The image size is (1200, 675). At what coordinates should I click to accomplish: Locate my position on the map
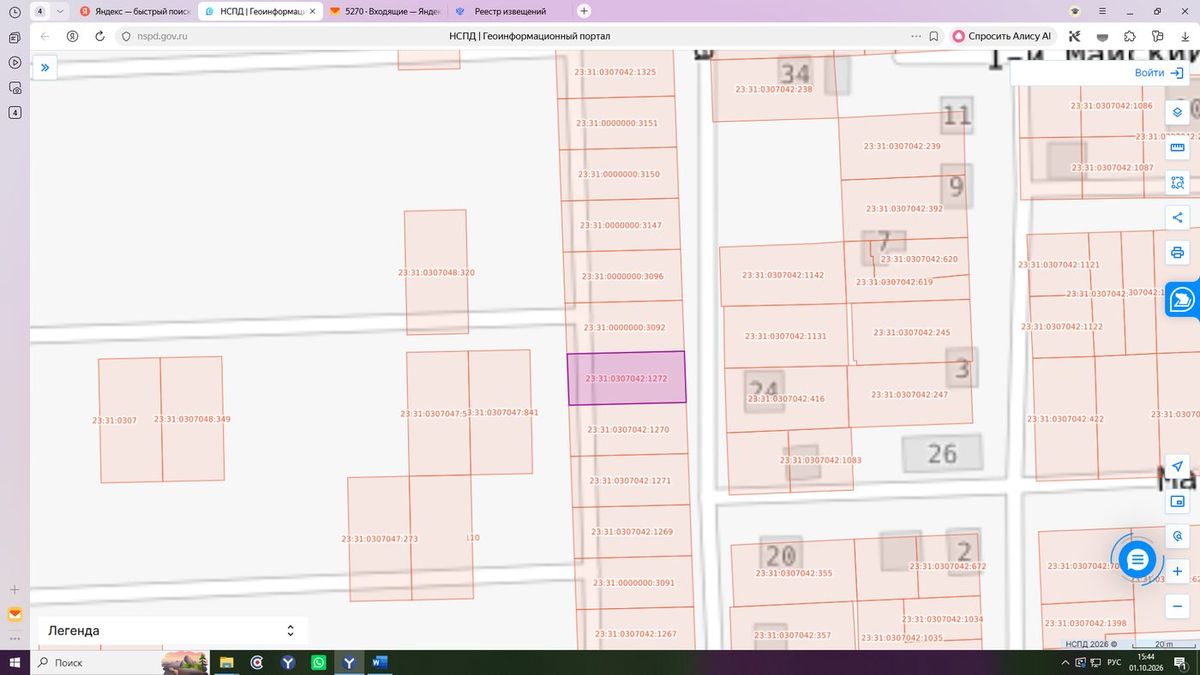(x=1178, y=467)
